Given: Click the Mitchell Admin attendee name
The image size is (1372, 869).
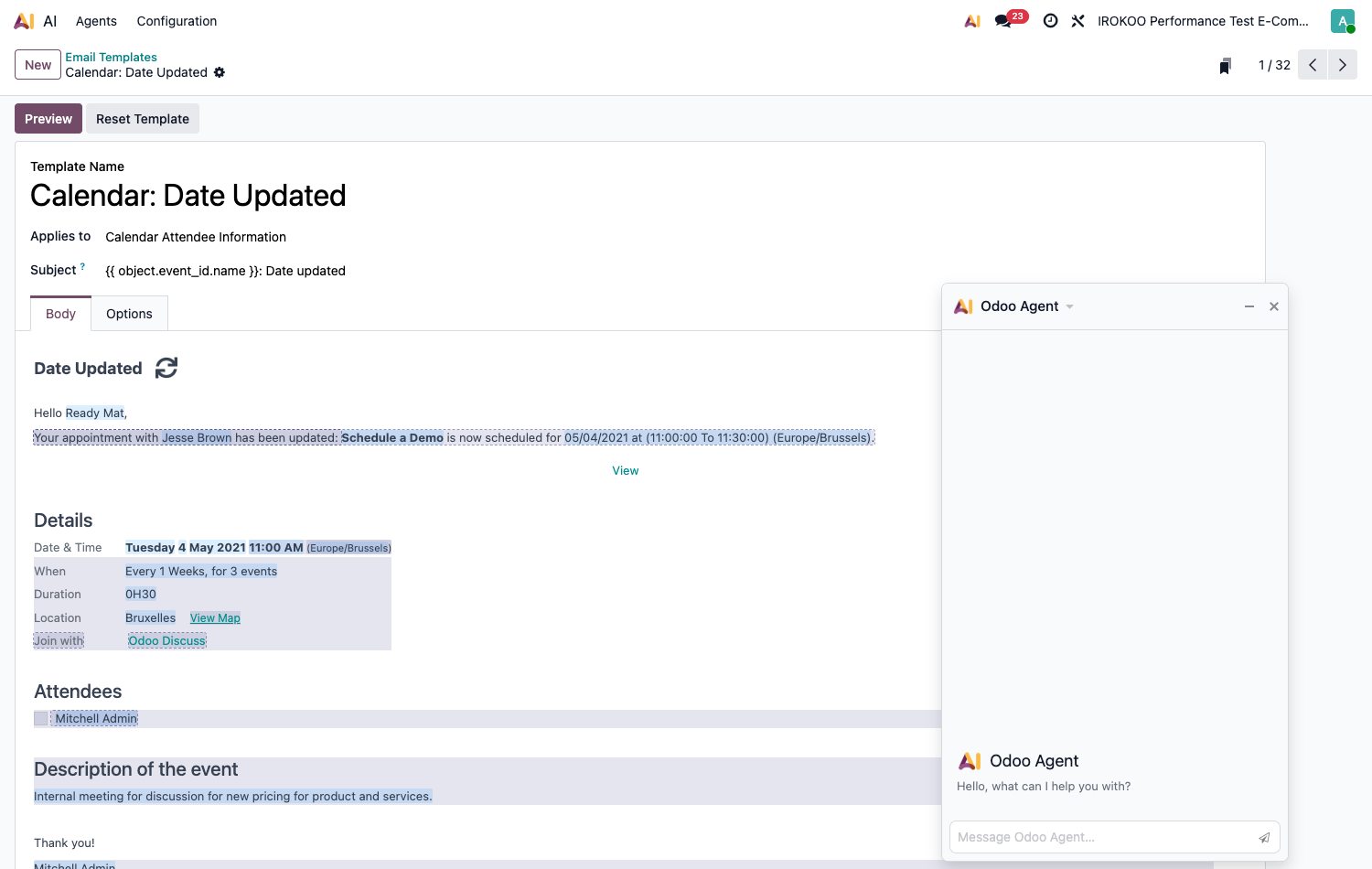Looking at the screenshot, I should (x=95, y=719).
